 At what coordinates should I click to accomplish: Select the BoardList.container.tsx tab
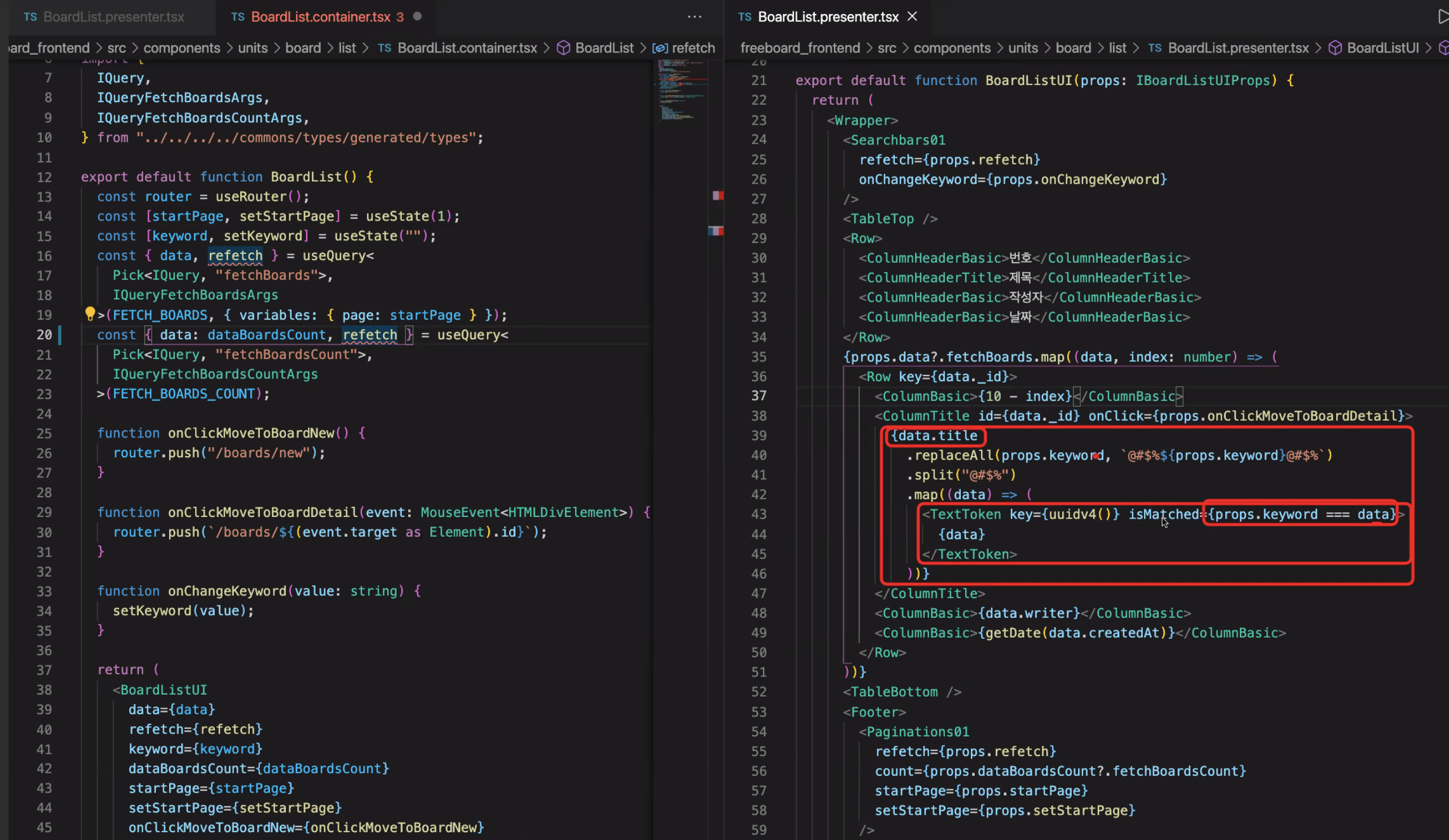320,17
